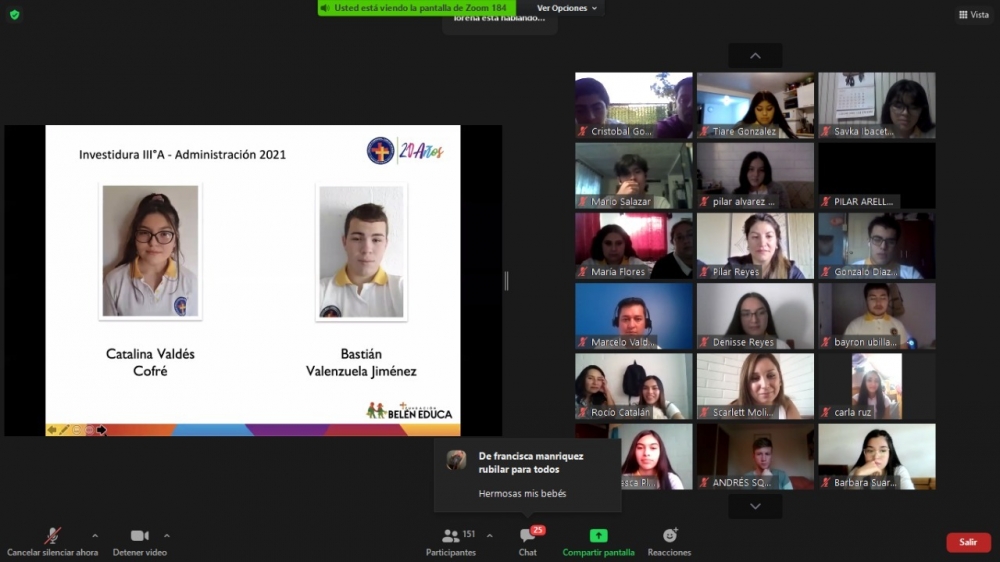The height and width of the screenshot is (562, 1000).
Task: Toggle camera with Detener video
Action: click(x=140, y=542)
